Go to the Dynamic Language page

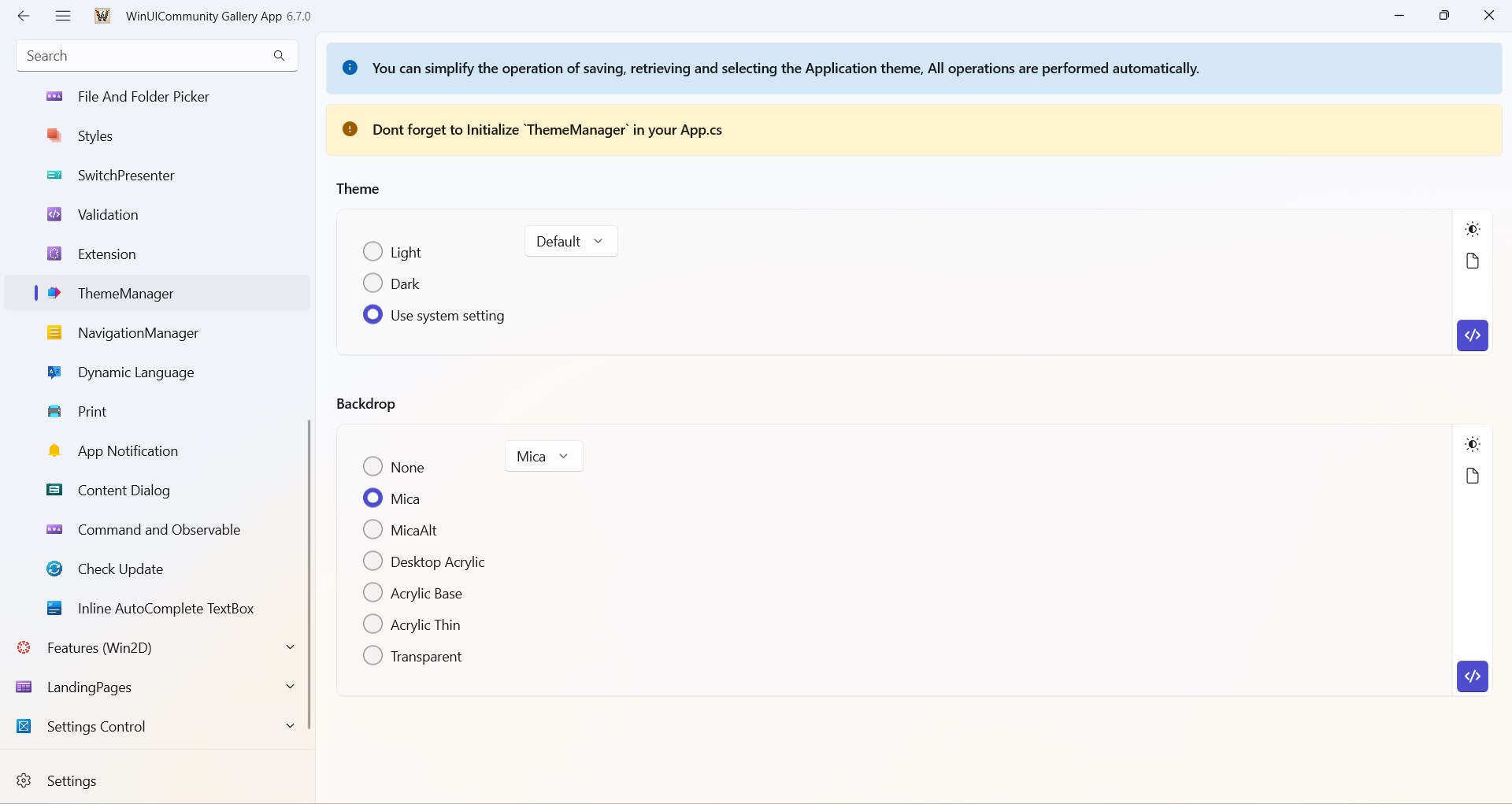click(x=135, y=372)
